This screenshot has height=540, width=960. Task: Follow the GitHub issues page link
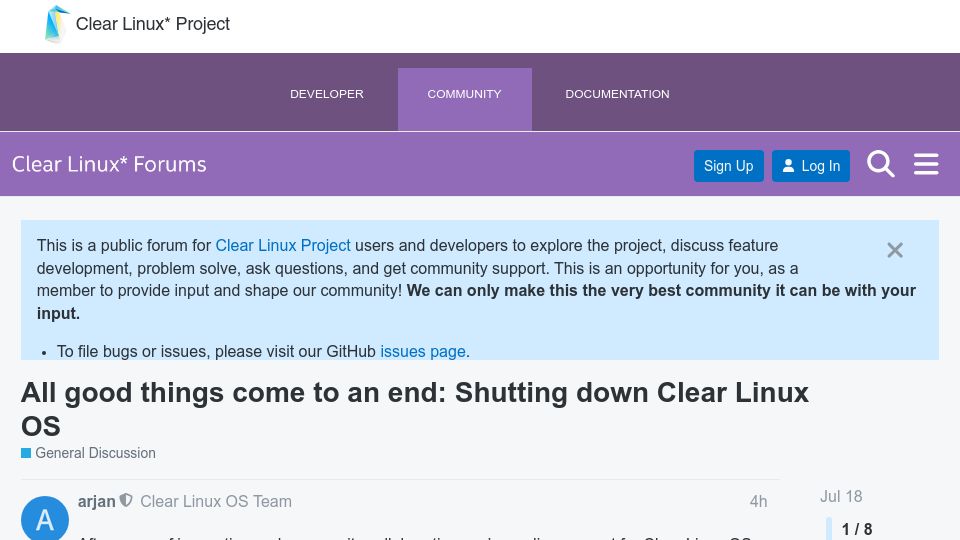423,351
